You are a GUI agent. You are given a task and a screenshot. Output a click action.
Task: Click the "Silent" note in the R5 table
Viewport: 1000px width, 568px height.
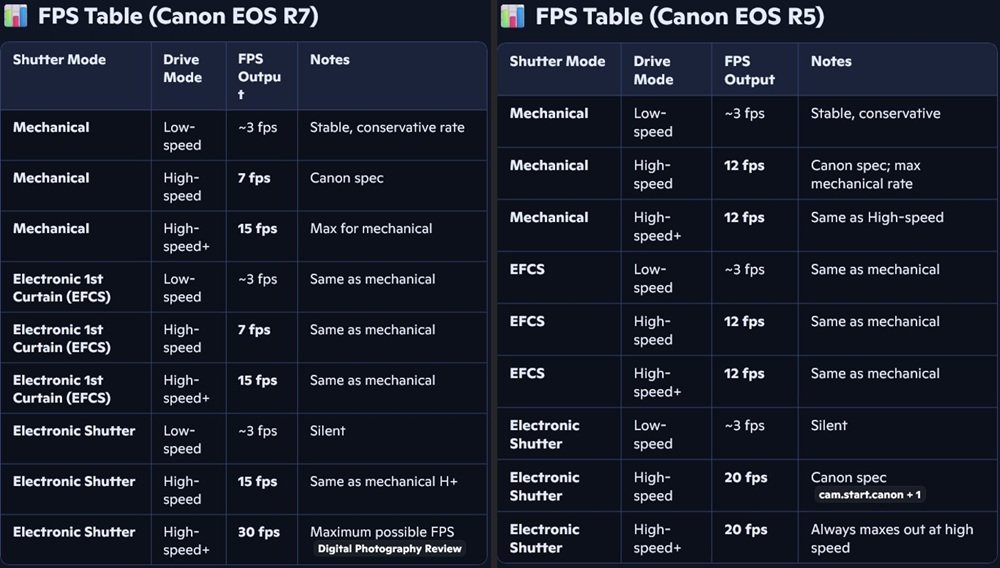coord(829,425)
